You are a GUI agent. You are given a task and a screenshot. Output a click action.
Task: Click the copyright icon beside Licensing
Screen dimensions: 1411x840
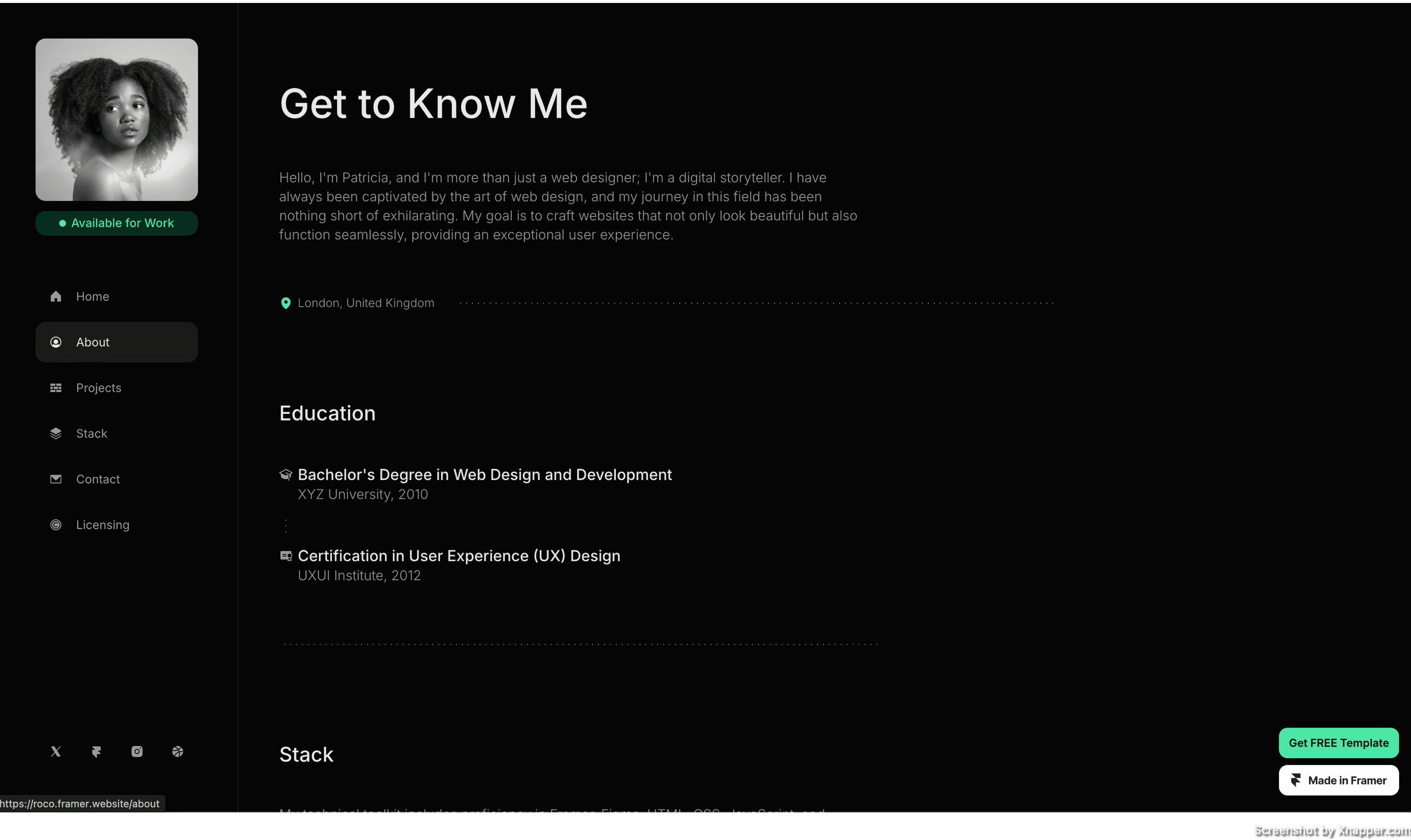pyautogui.click(x=56, y=525)
